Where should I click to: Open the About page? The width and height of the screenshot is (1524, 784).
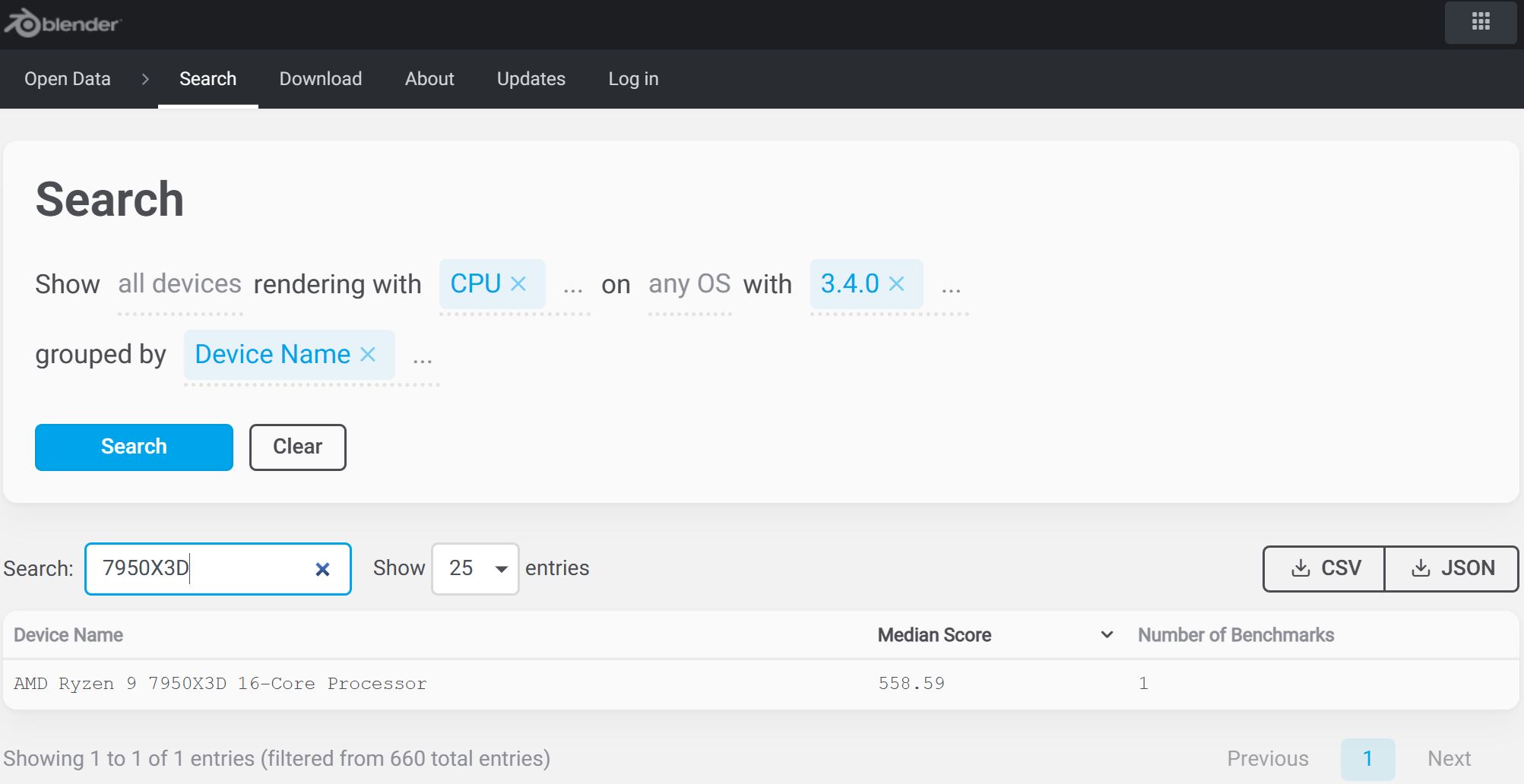coord(429,79)
